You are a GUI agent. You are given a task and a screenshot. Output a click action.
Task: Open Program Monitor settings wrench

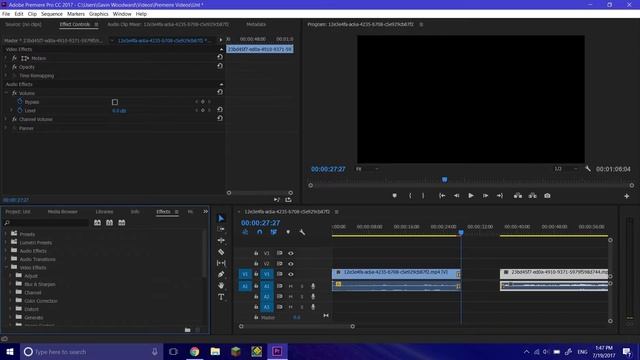[588, 169]
